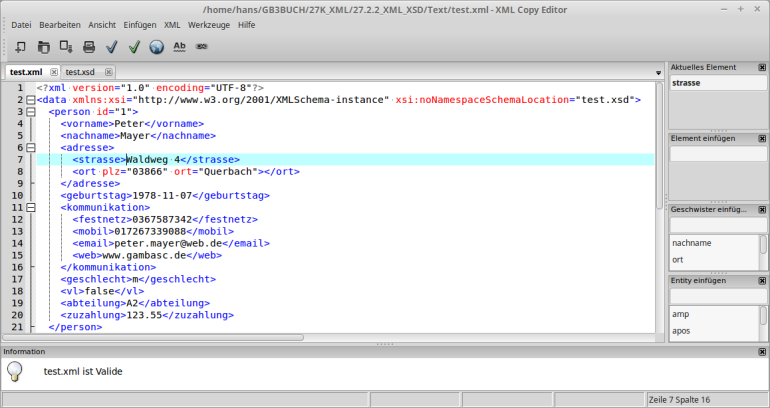770x408 pixels.
Task: Click the Print toolbar icon
Action: click(x=89, y=46)
